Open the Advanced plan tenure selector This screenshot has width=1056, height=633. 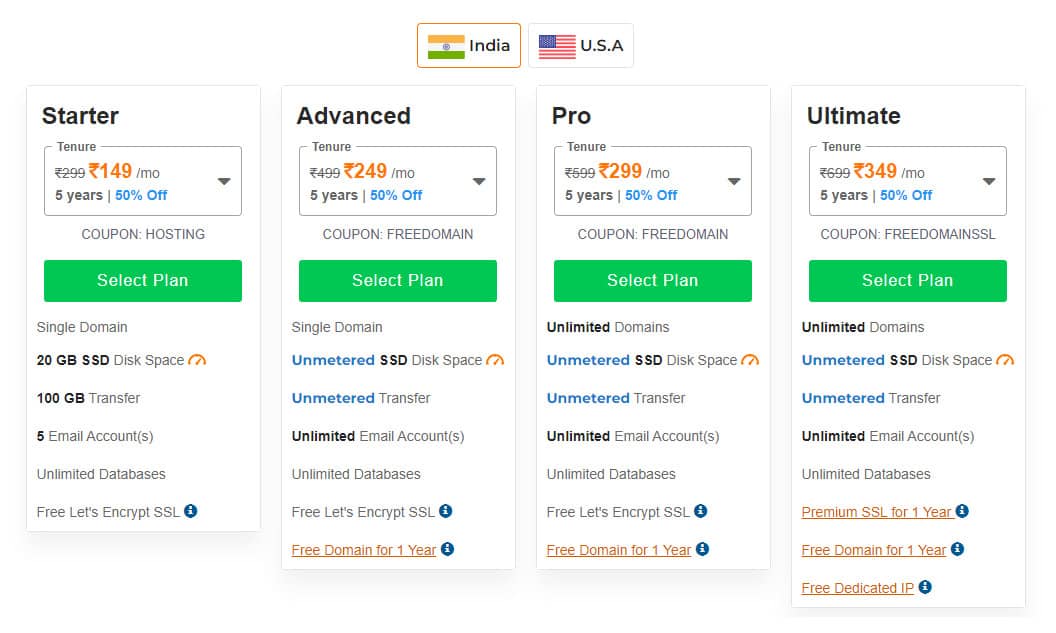[478, 180]
